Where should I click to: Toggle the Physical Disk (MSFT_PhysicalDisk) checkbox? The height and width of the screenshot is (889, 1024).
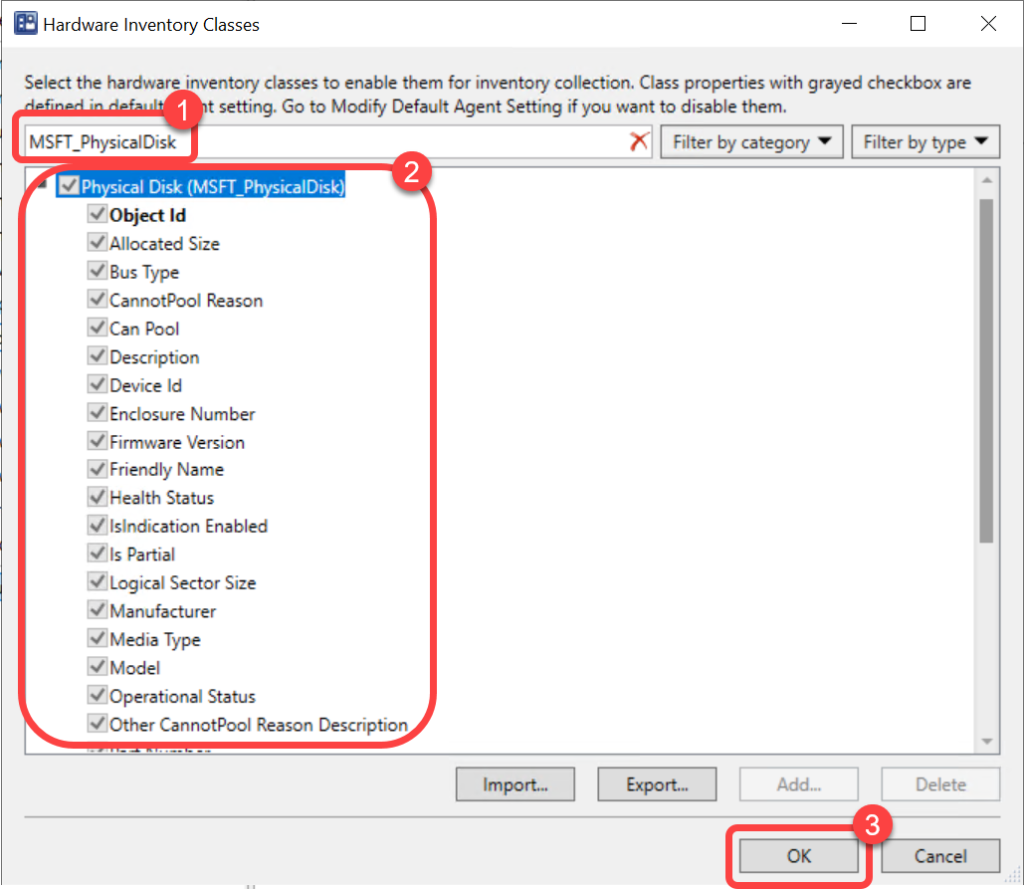[x=69, y=186]
